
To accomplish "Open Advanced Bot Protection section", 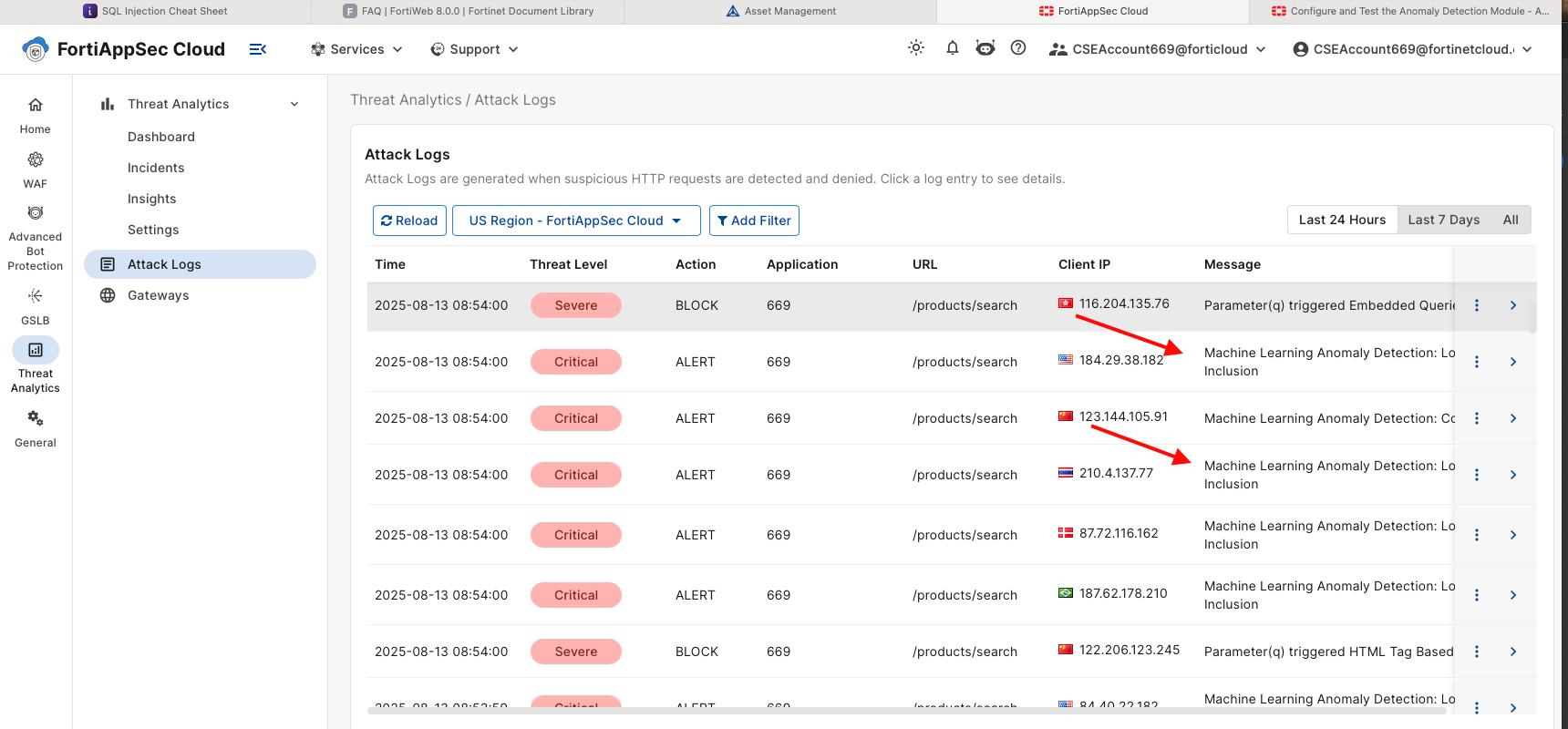I will (x=36, y=239).
